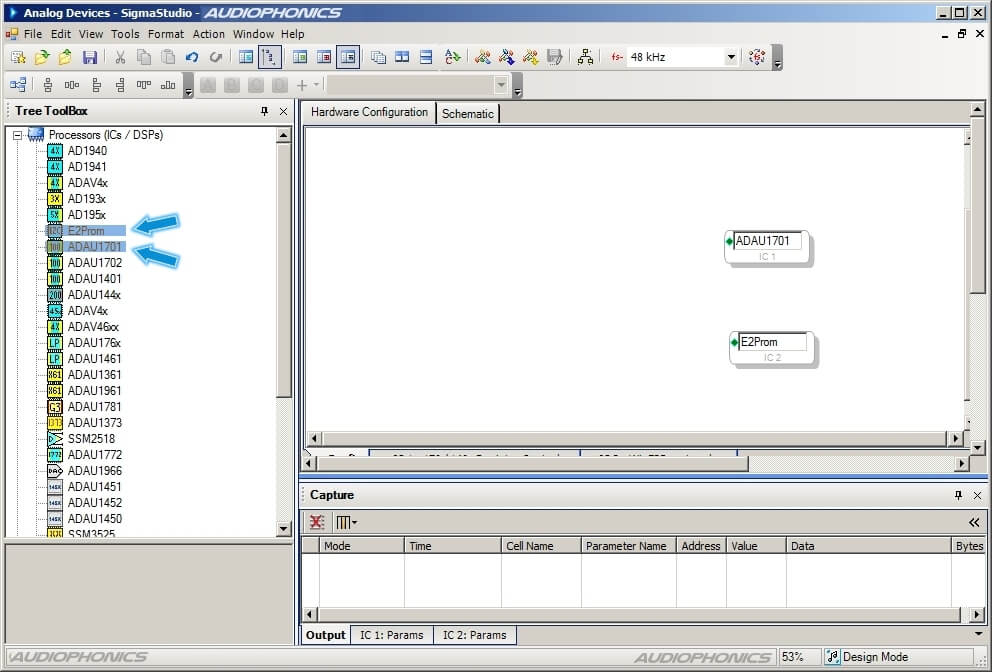
Task: Open the Help menu
Action: (292, 34)
